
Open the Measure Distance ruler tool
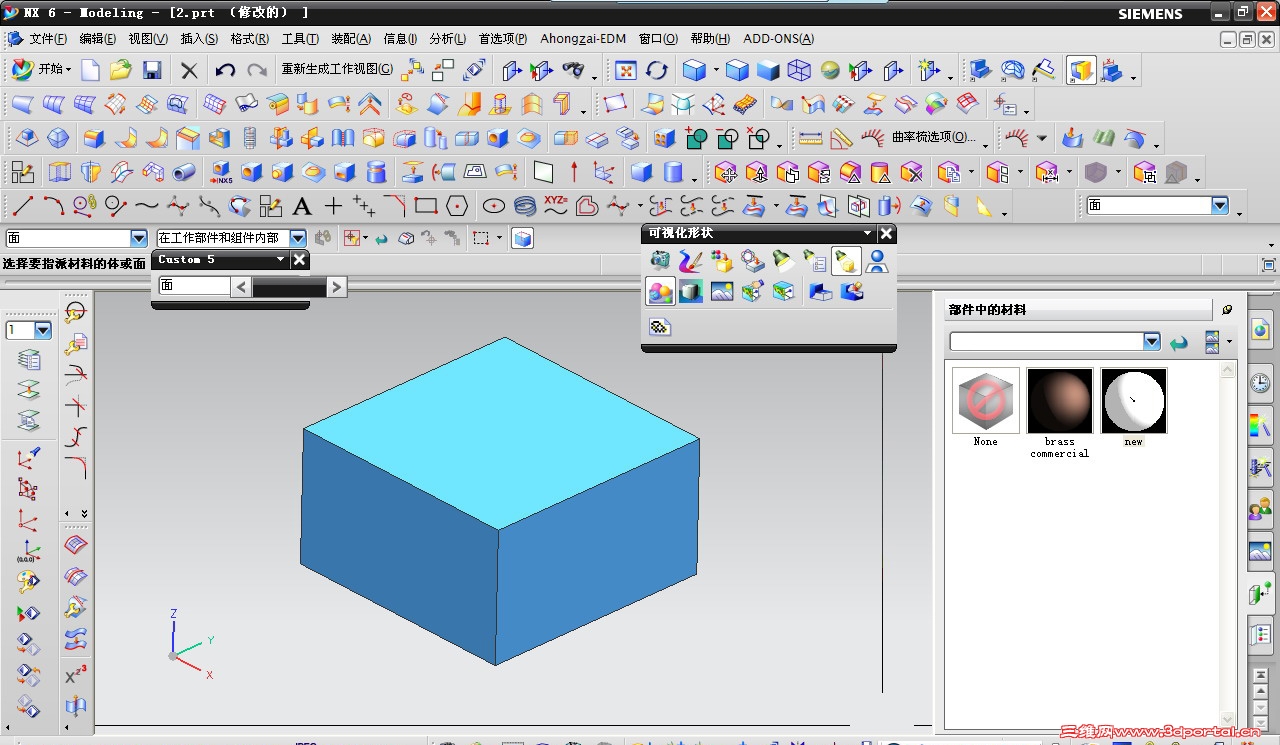(810, 138)
